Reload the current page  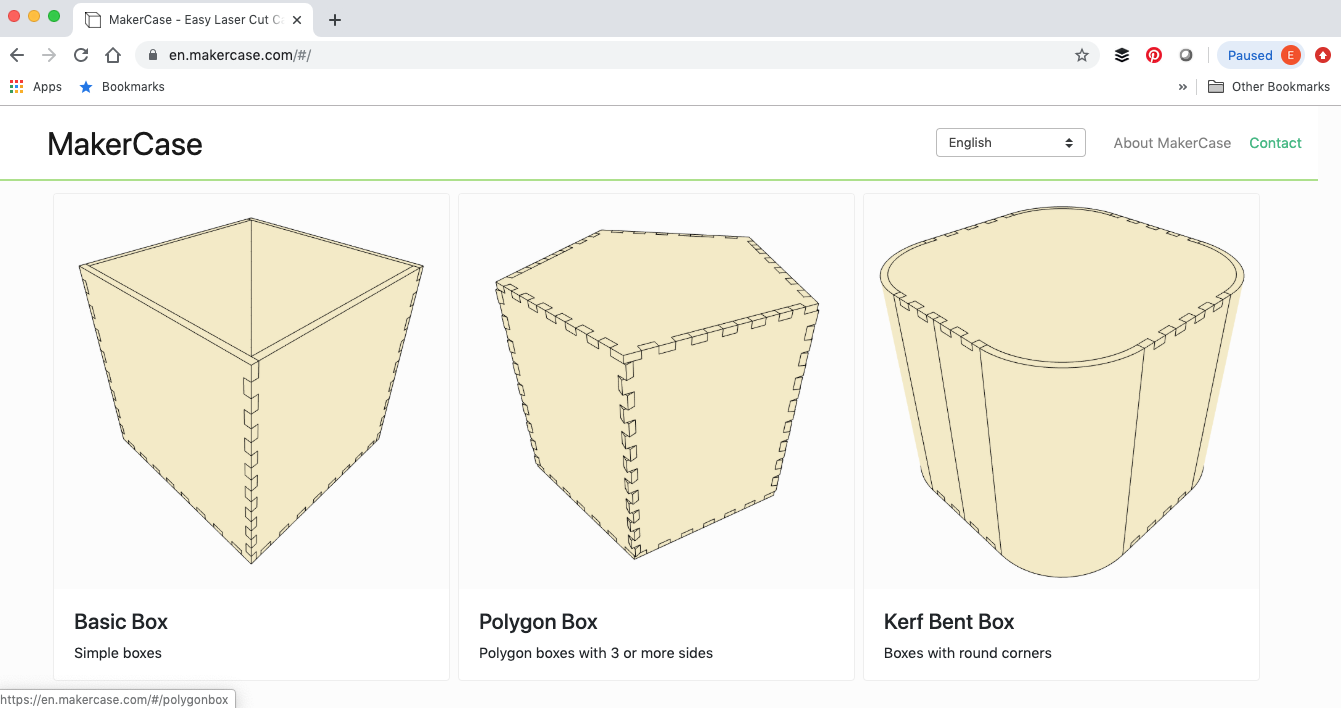80,55
